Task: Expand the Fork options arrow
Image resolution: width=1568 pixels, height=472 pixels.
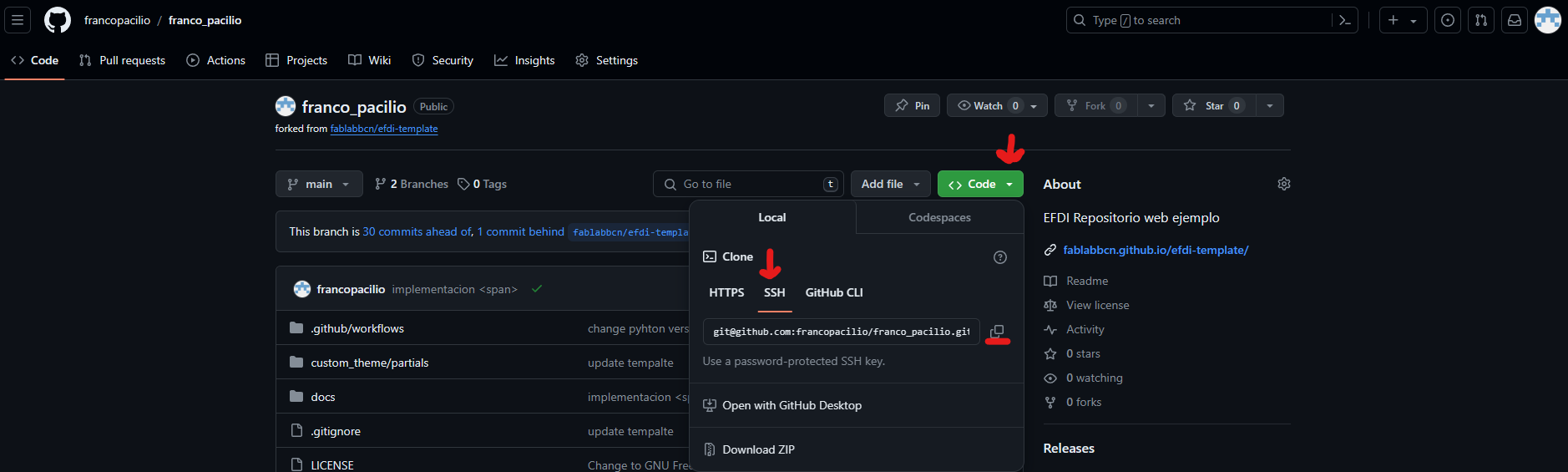Action: click(x=1151, y=105)
